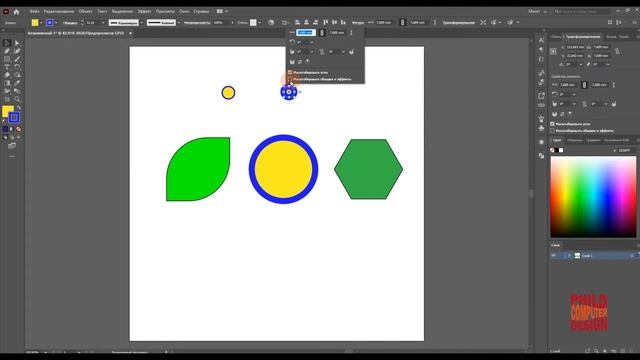Open stroke color dropdown in control bar

coord(56,23)
